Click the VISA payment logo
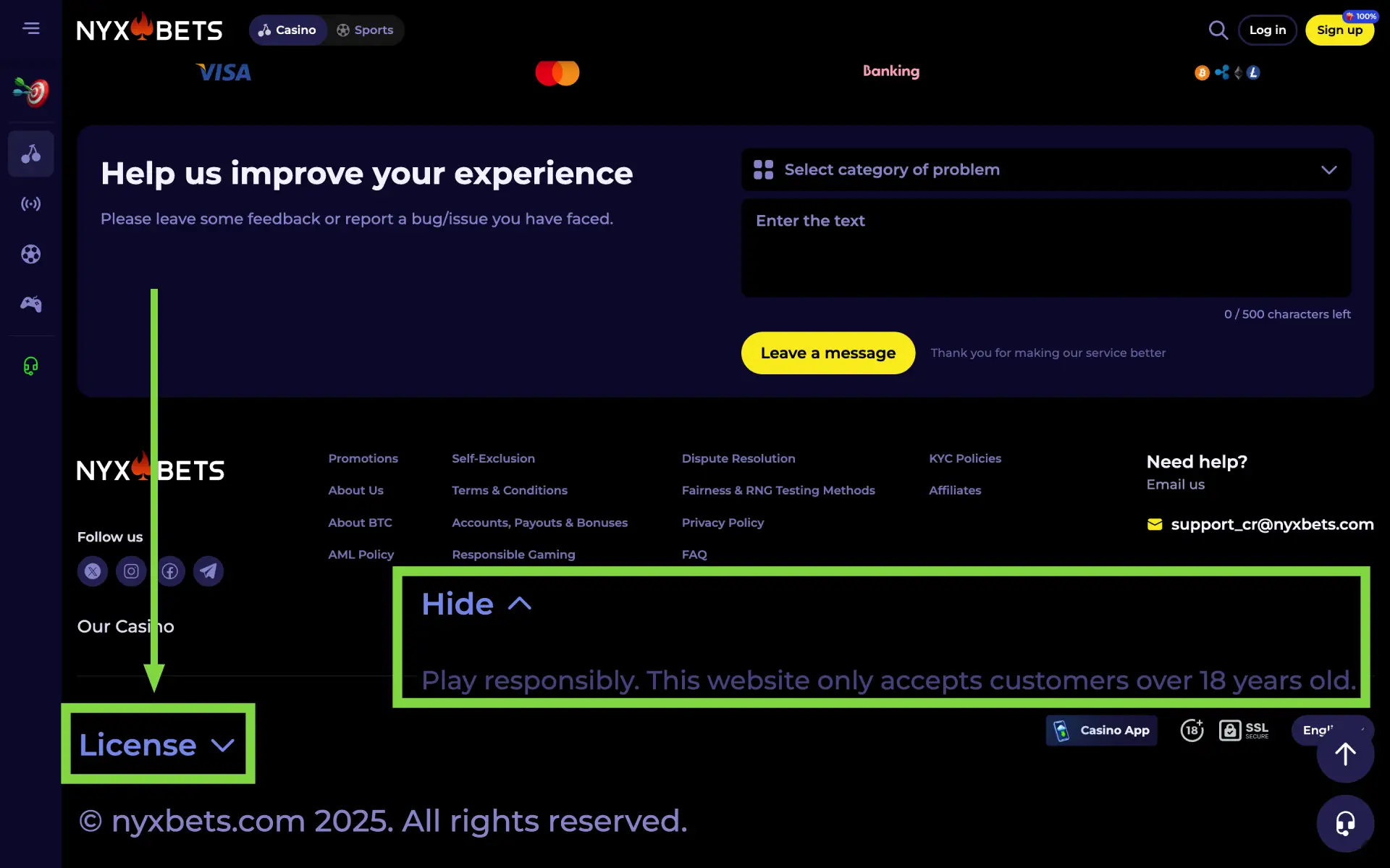Viewport: 1390px width, 868px height. (224, 72)
